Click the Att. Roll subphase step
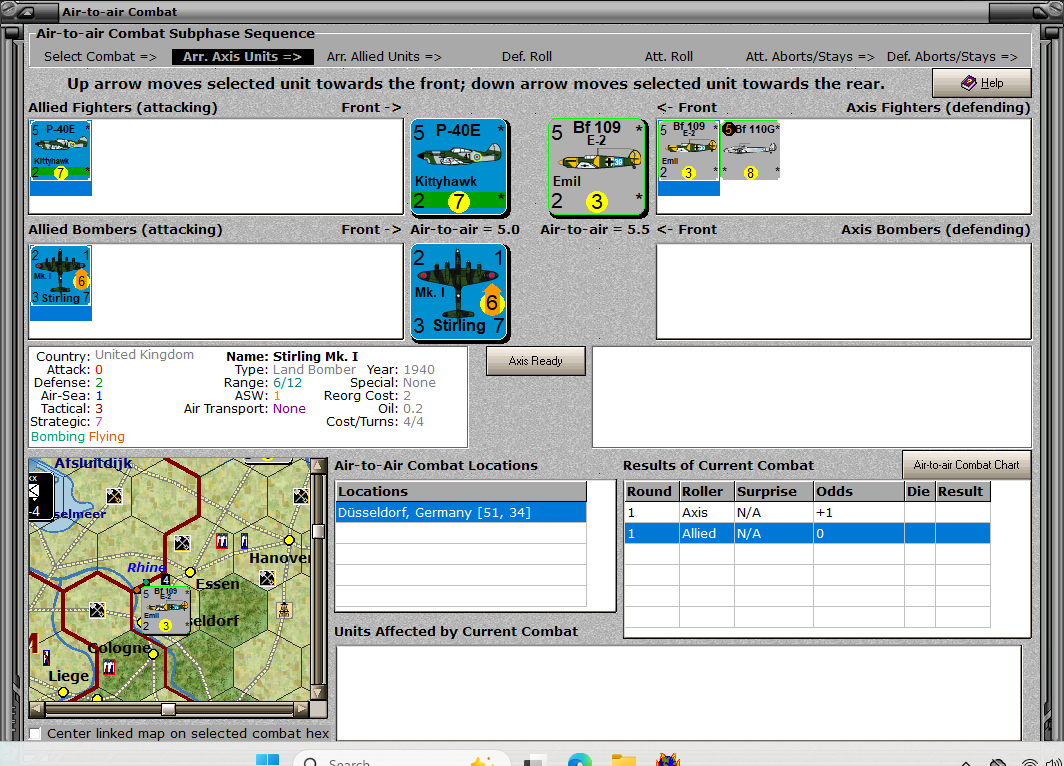Viewport: 1064px width, 766px height. 668,57
